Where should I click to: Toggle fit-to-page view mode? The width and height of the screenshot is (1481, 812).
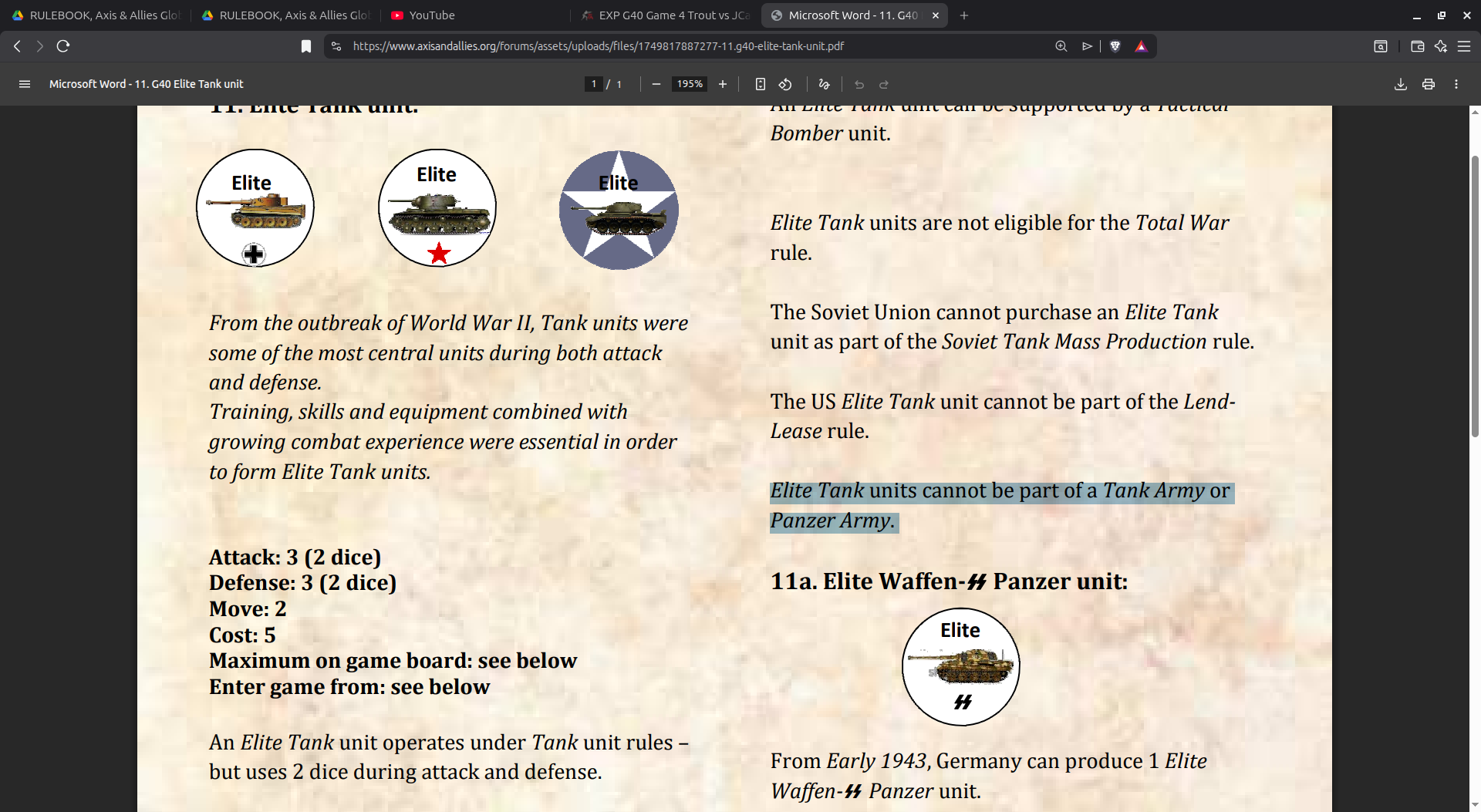coord(761,84)
